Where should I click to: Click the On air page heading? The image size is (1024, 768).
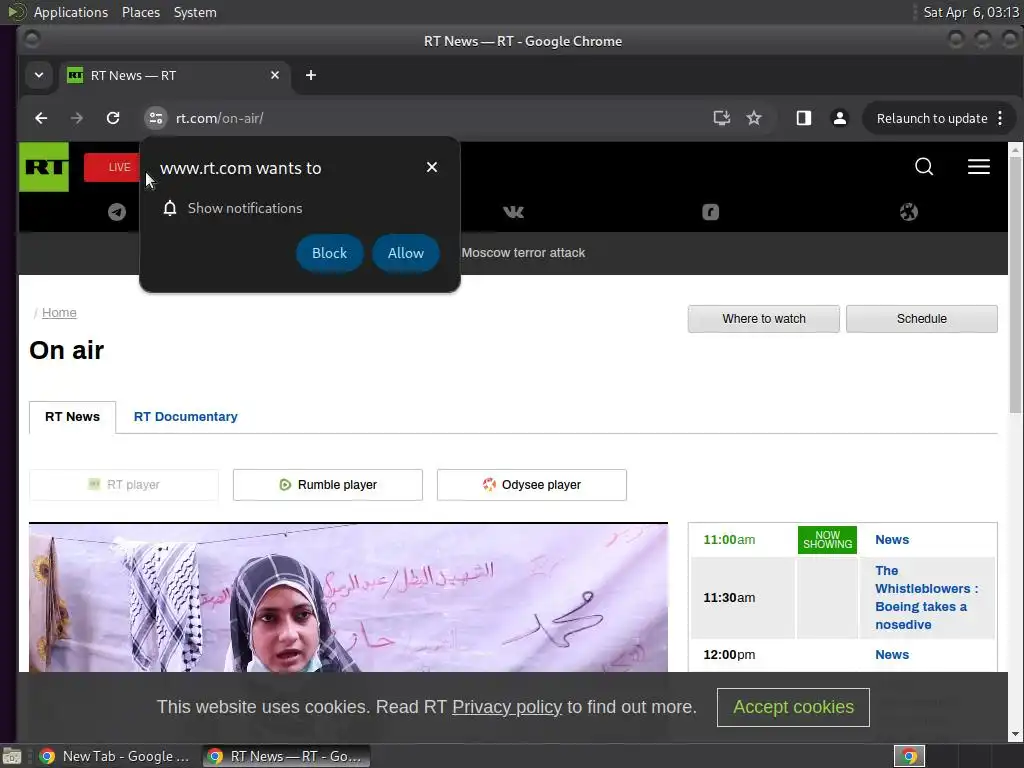pos(67,351)
